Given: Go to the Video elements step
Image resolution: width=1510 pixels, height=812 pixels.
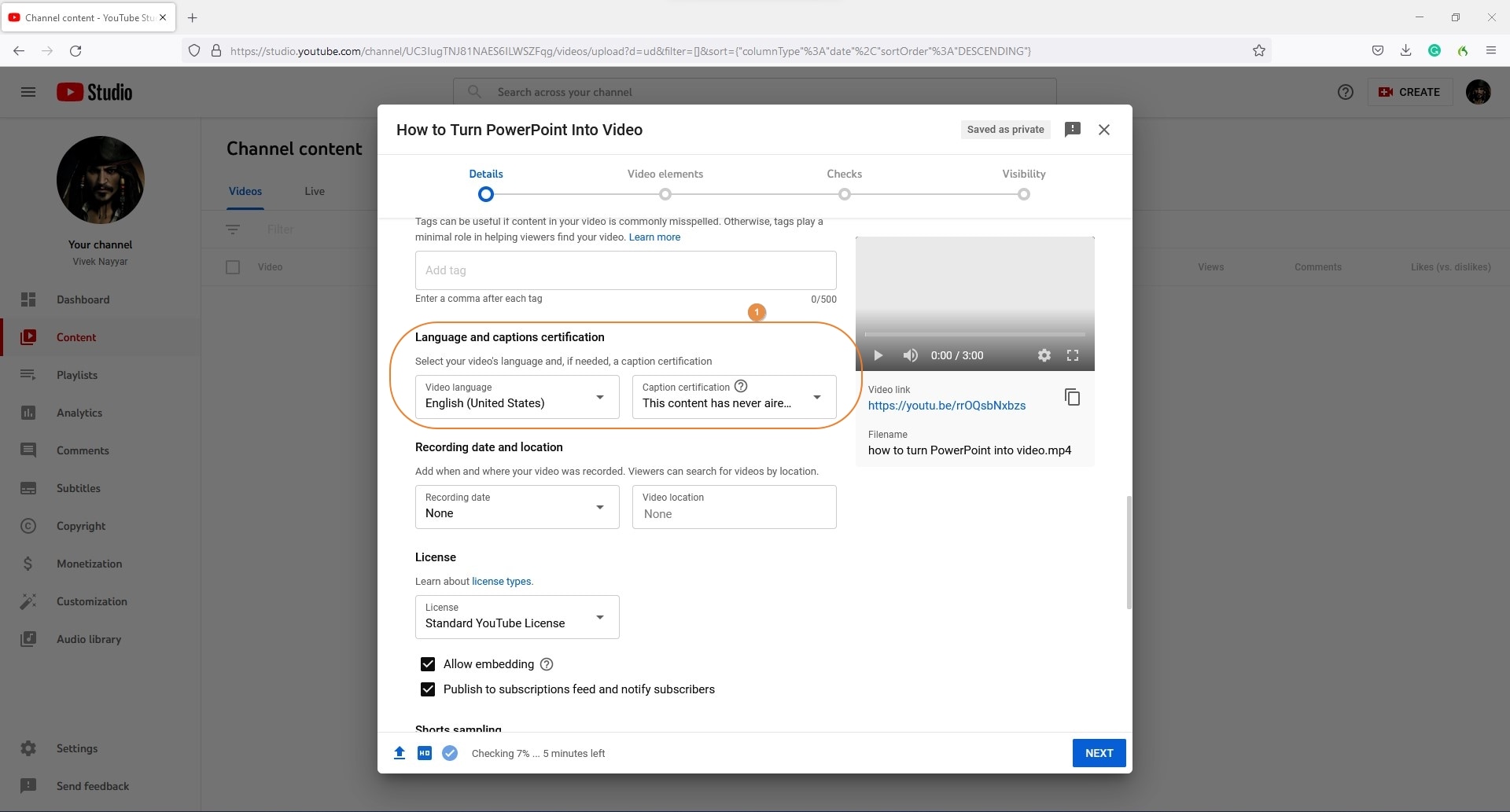Looking at the screenshot, I should [x=665, y=185].
